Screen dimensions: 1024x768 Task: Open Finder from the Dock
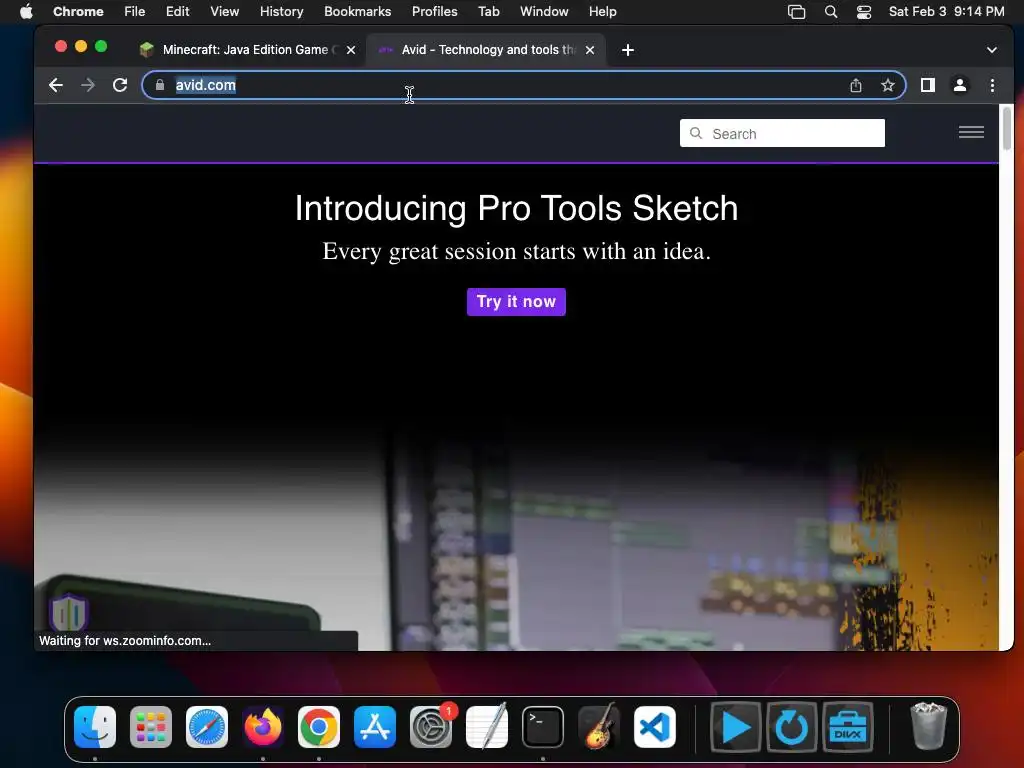95,727
